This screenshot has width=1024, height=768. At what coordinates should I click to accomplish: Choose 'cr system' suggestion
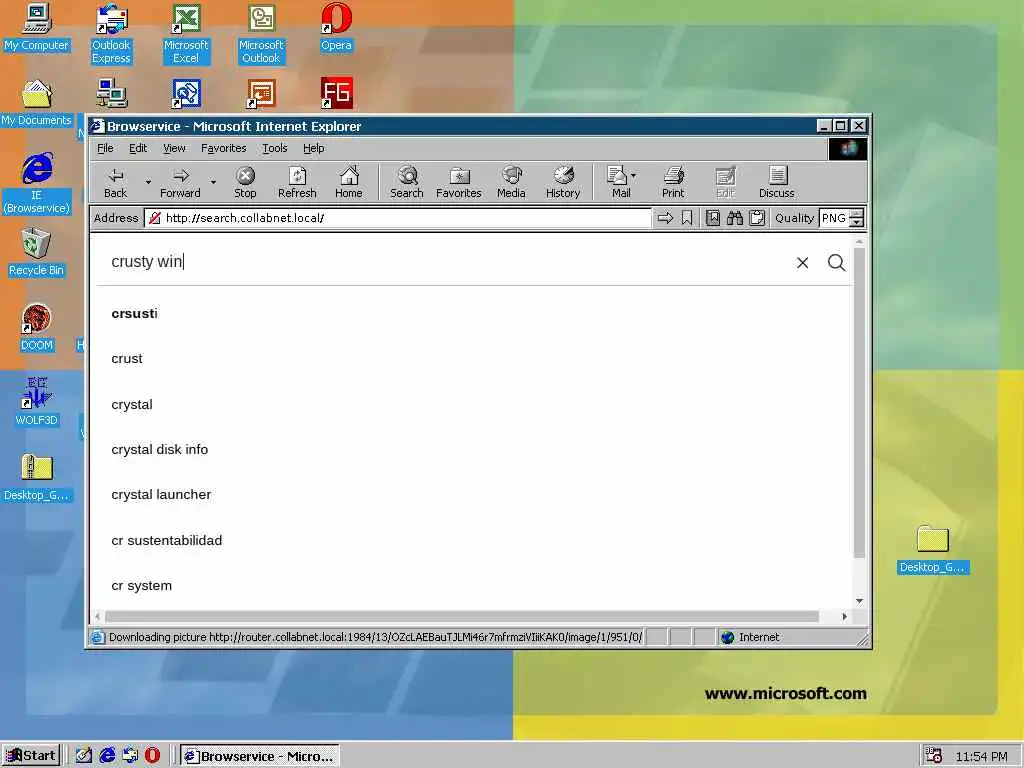pyautogui.click(x=142, y=585)
